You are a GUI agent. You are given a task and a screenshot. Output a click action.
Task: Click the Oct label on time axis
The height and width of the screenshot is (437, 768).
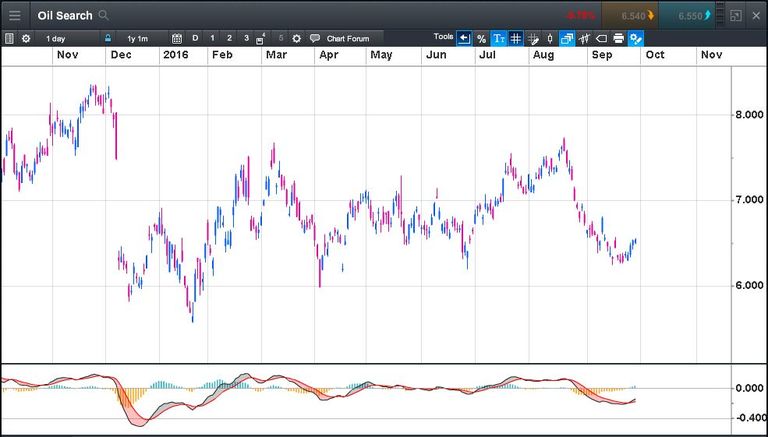click(655, 55)
